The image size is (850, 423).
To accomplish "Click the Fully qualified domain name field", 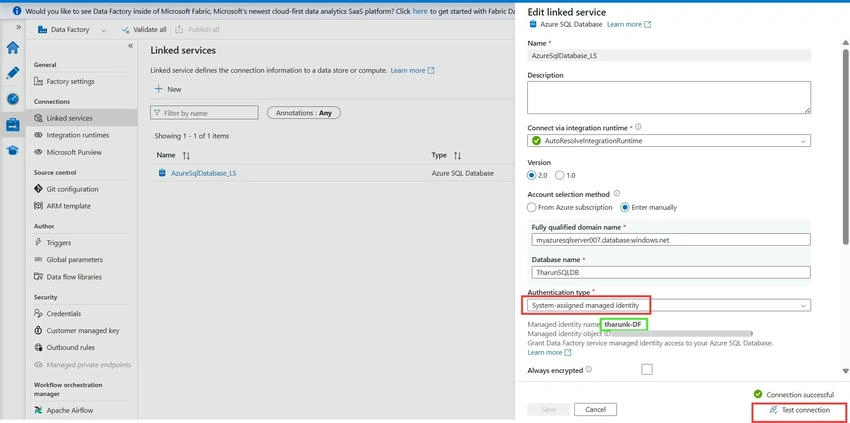I will (671, 239).
